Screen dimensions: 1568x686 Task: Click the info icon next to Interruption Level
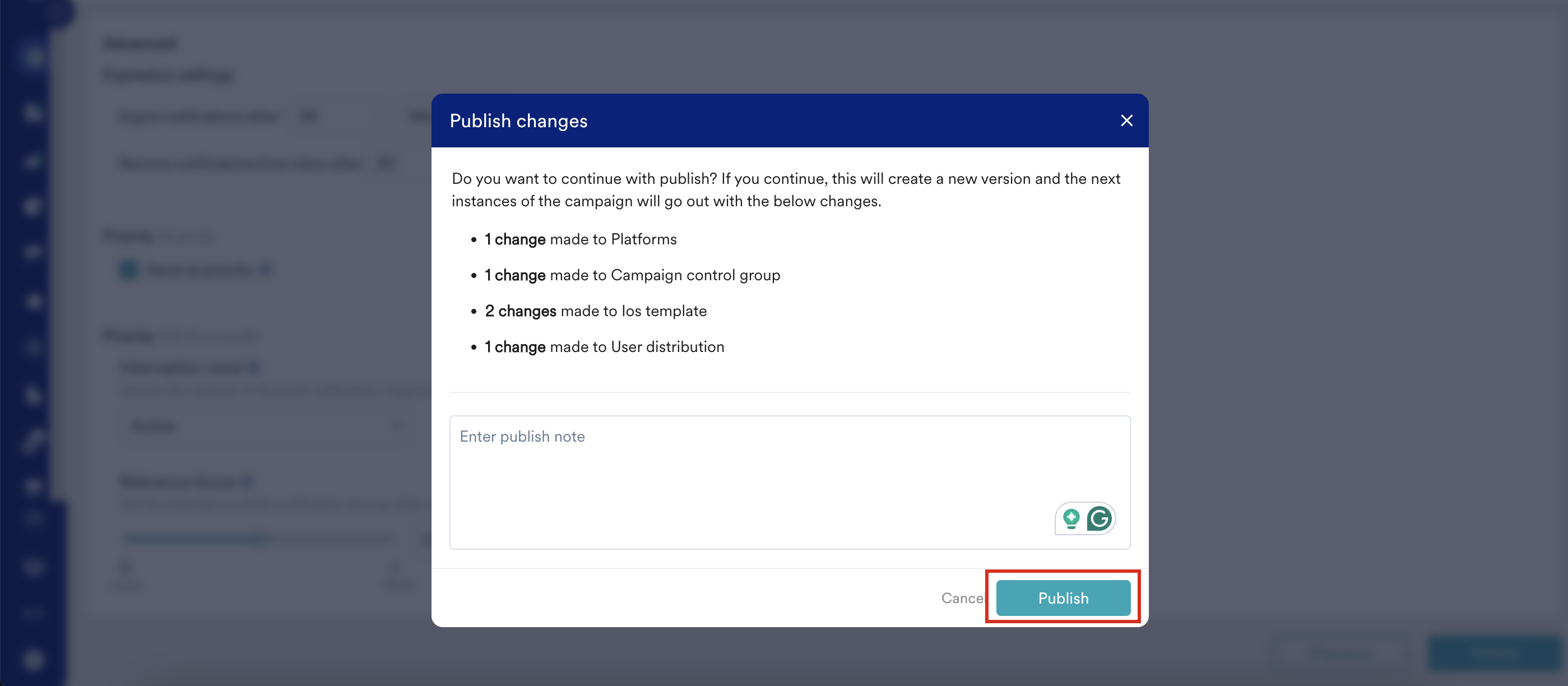(254, 367)
